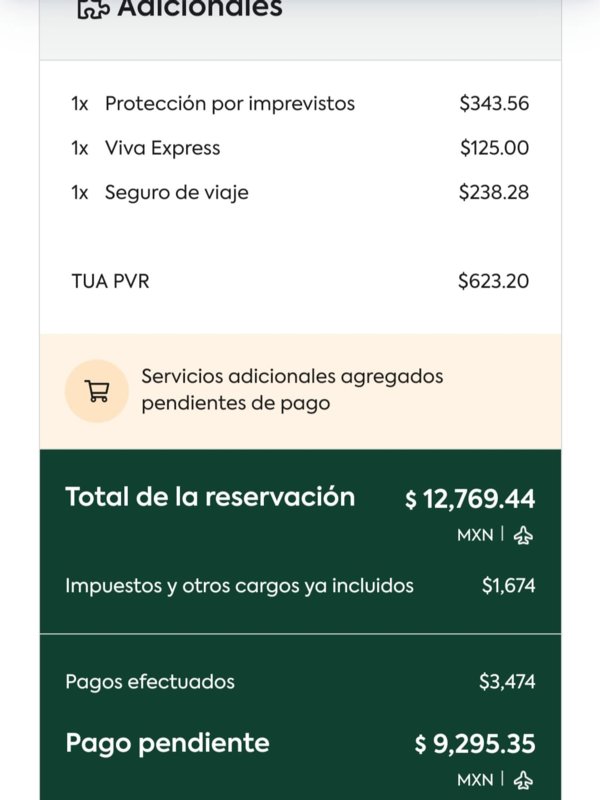
Task: Click the $623.20 TUA PVR amount
Action: [493, 281]
